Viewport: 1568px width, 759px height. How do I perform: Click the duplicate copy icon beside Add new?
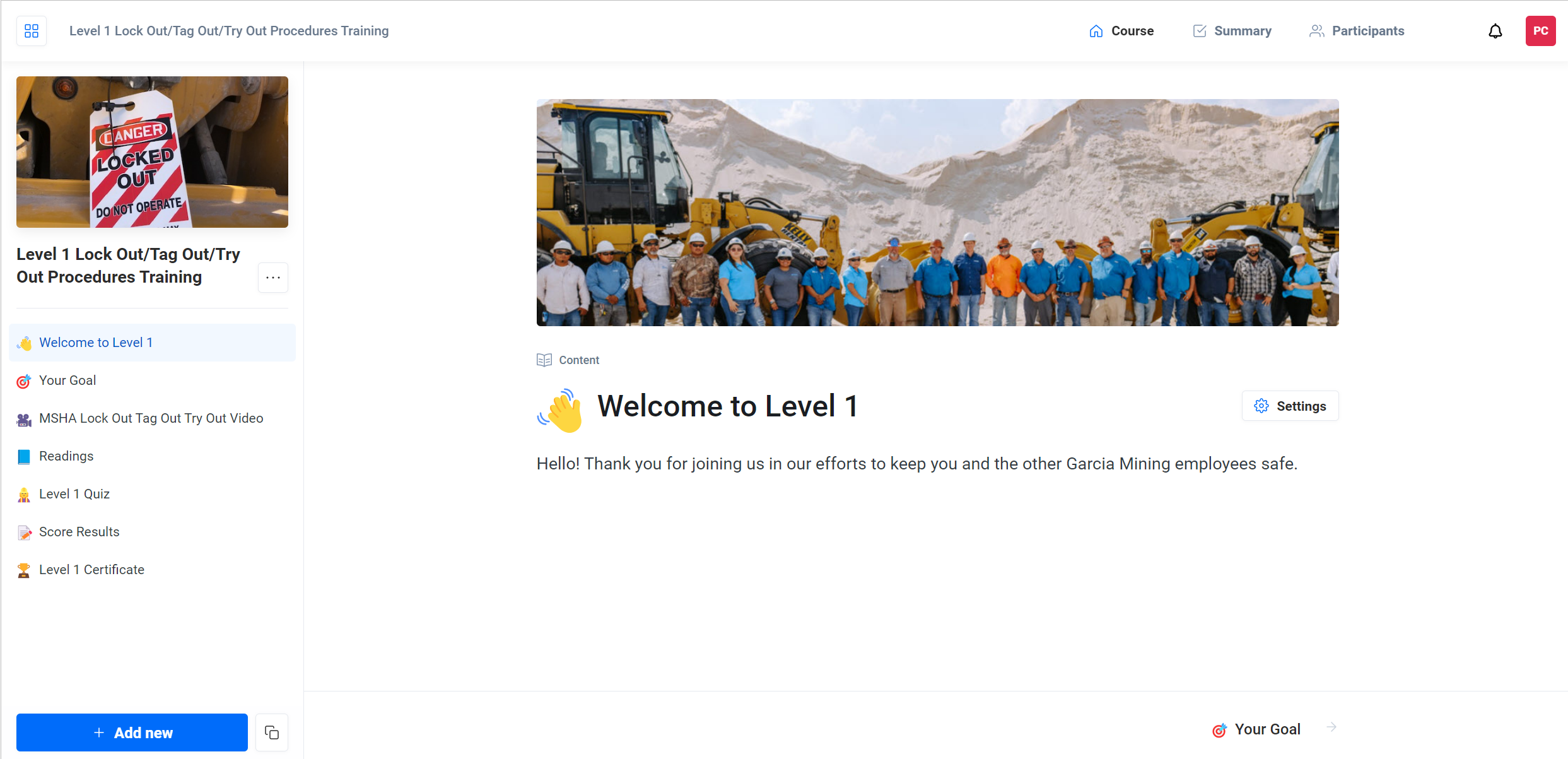click(x=272, y=732)
